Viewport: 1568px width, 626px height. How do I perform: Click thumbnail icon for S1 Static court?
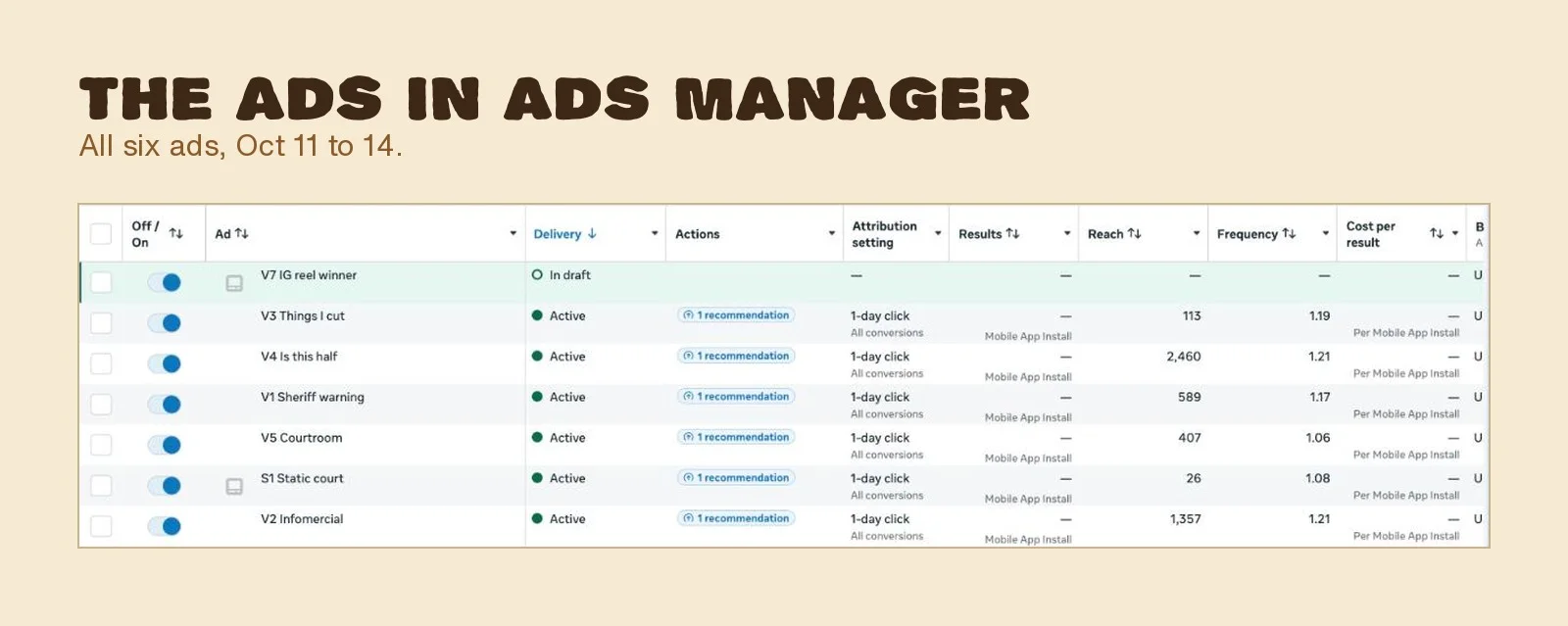234,486
